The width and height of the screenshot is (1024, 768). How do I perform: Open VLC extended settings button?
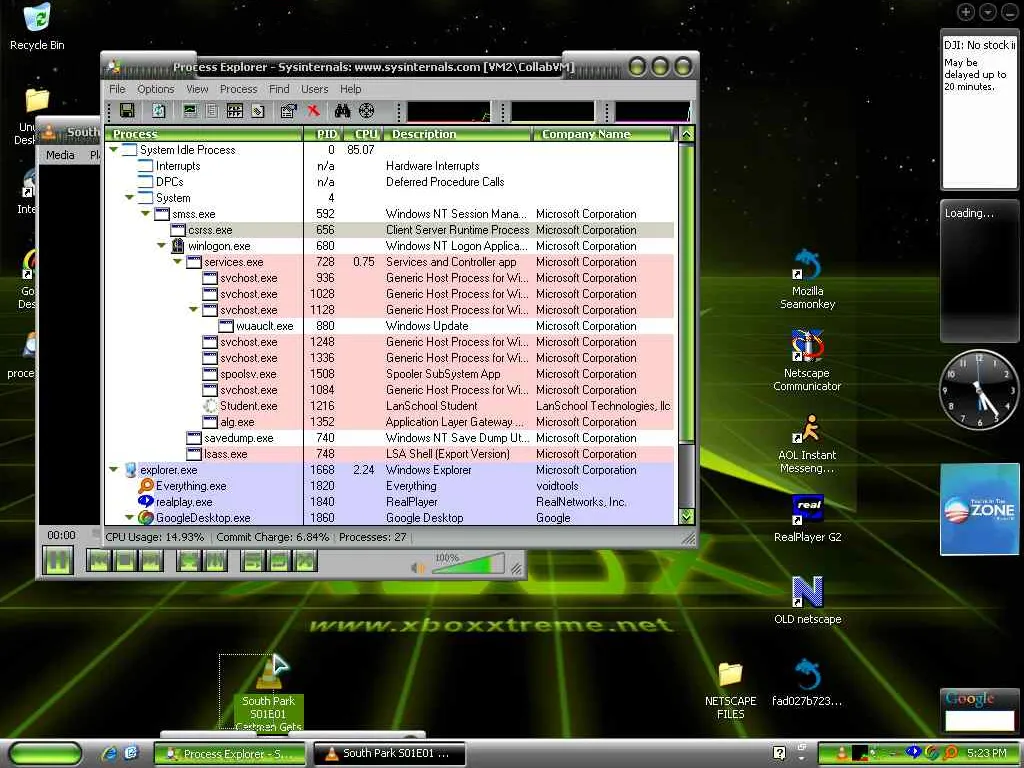pyautogui.click(x=216, y=560)
